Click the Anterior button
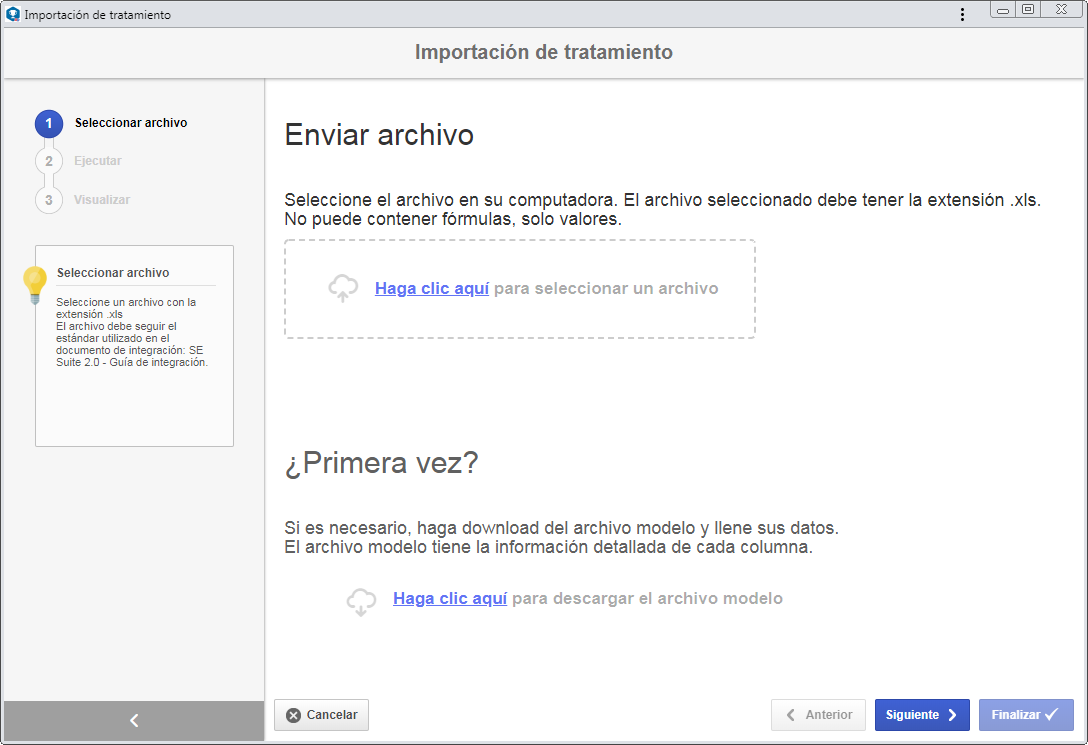Image resolution: width=1088 pixels, height=745 pixels. click(x=818, y=715)
